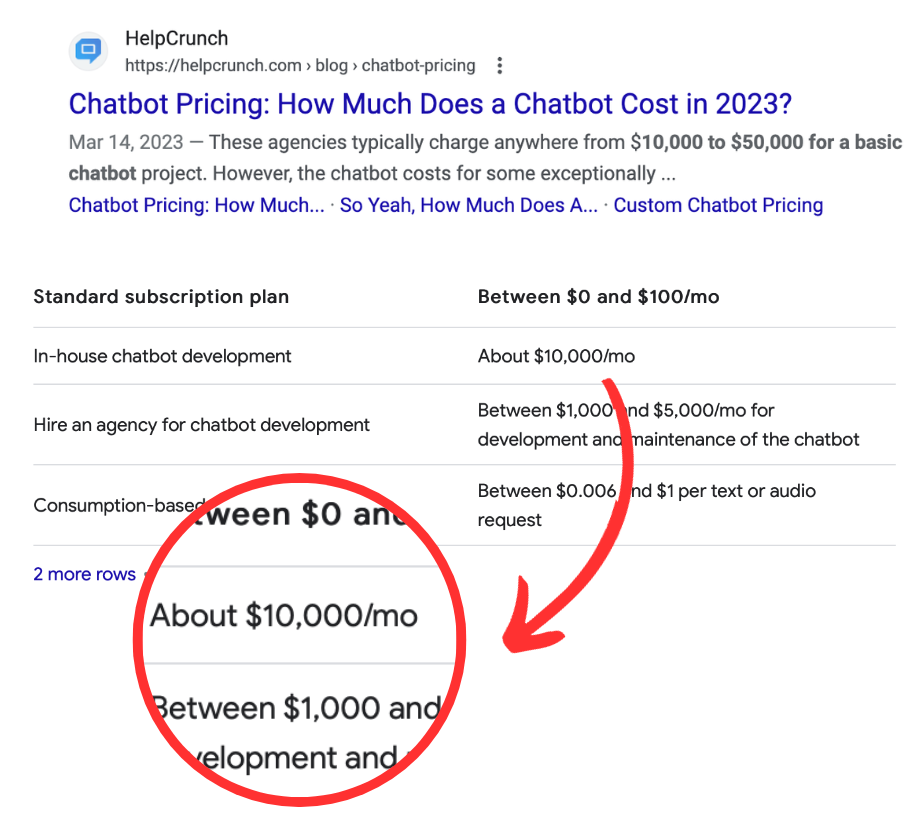Click enlarged 'Between $1,000 and' text in magnifier
Screen dimensions: 910x813
pos(296,708)
